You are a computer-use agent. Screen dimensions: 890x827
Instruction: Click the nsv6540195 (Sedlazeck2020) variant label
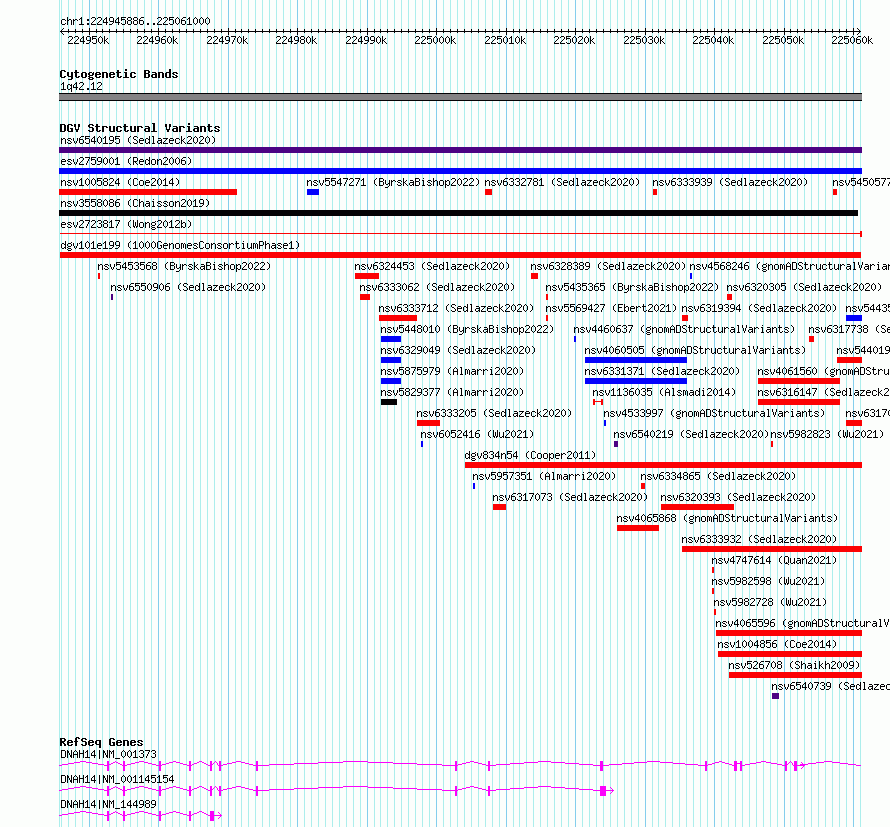click(138, 140)
